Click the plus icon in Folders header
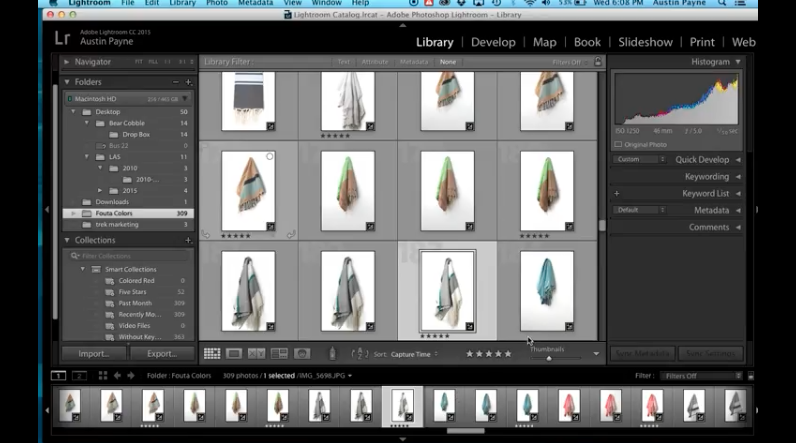The height and width of the screenshot is (443, 796). click(188, 82)
